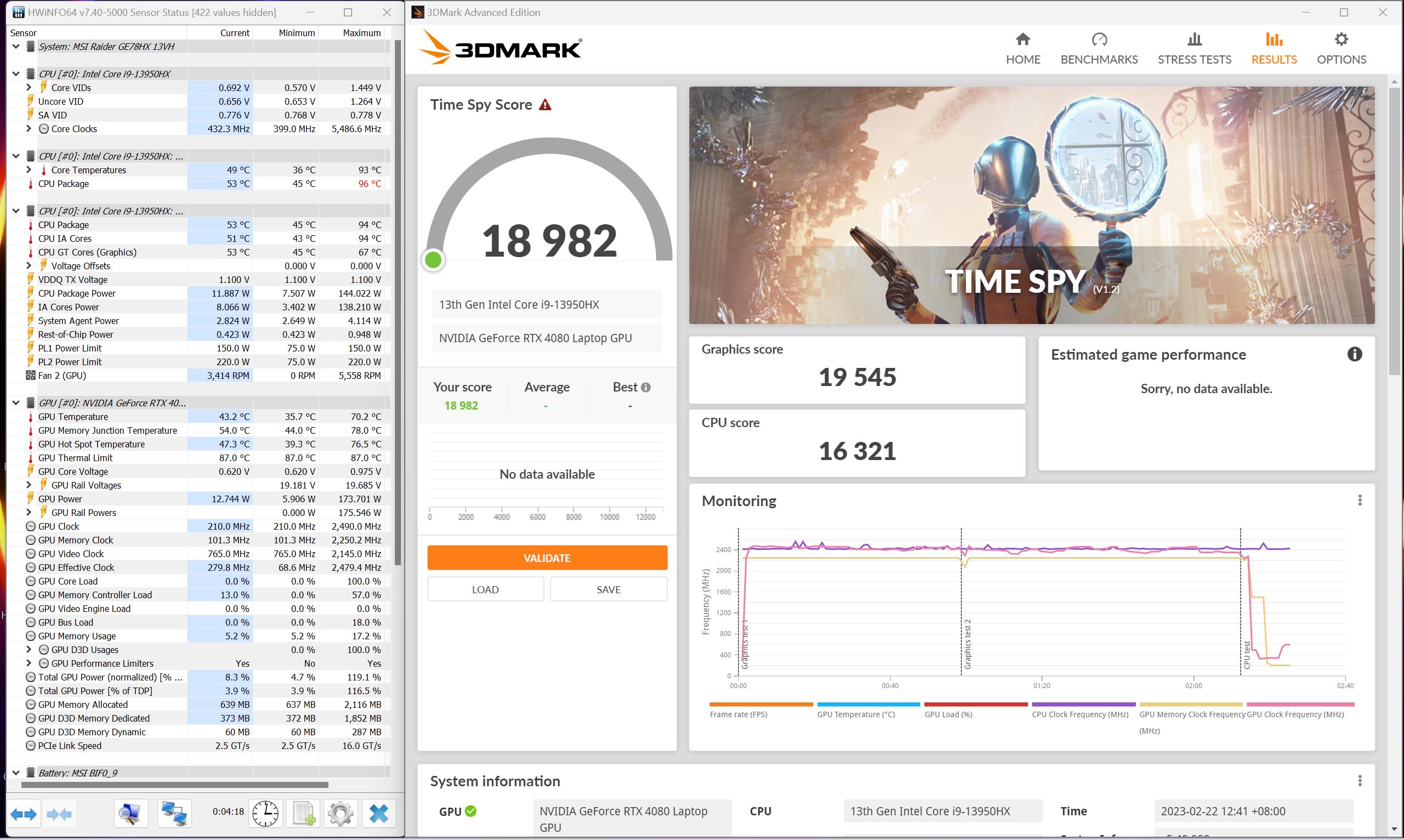The width and height of the screenshot is (1404, 840).
Task: Click the LOAD button
Action: (x=485, y=589)
